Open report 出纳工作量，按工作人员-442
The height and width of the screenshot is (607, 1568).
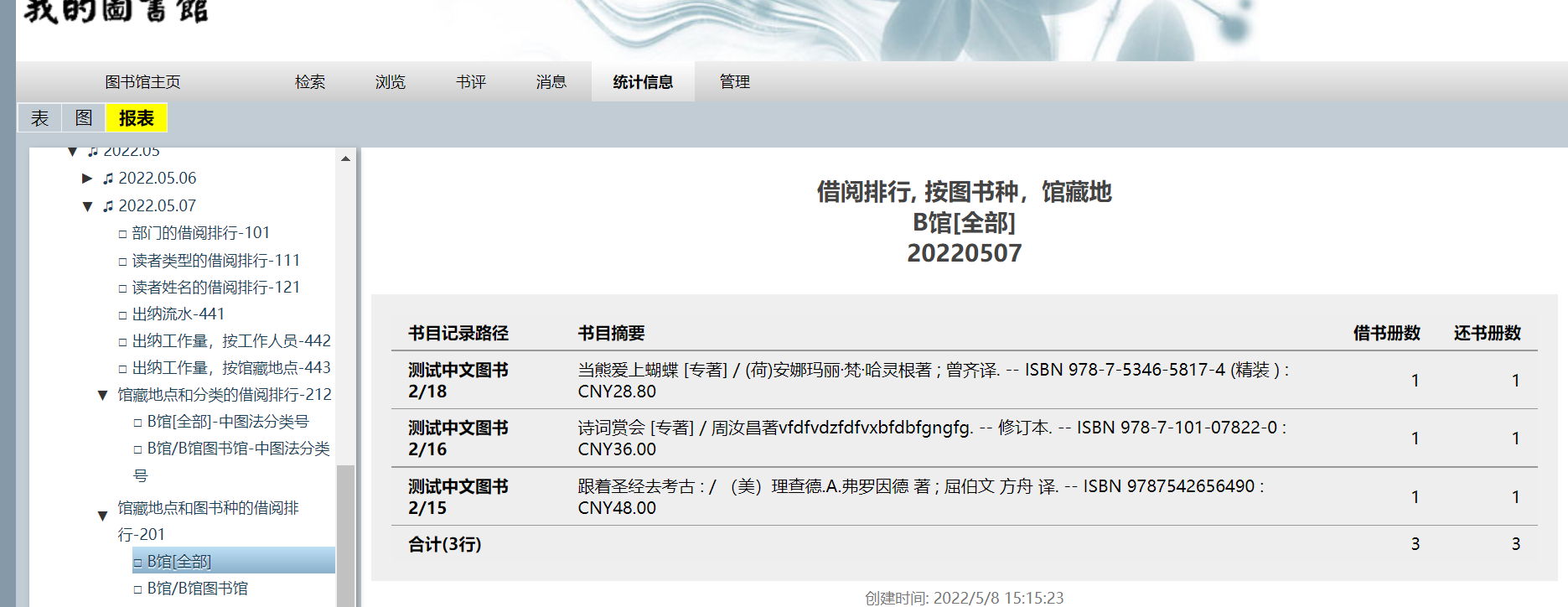231,341
